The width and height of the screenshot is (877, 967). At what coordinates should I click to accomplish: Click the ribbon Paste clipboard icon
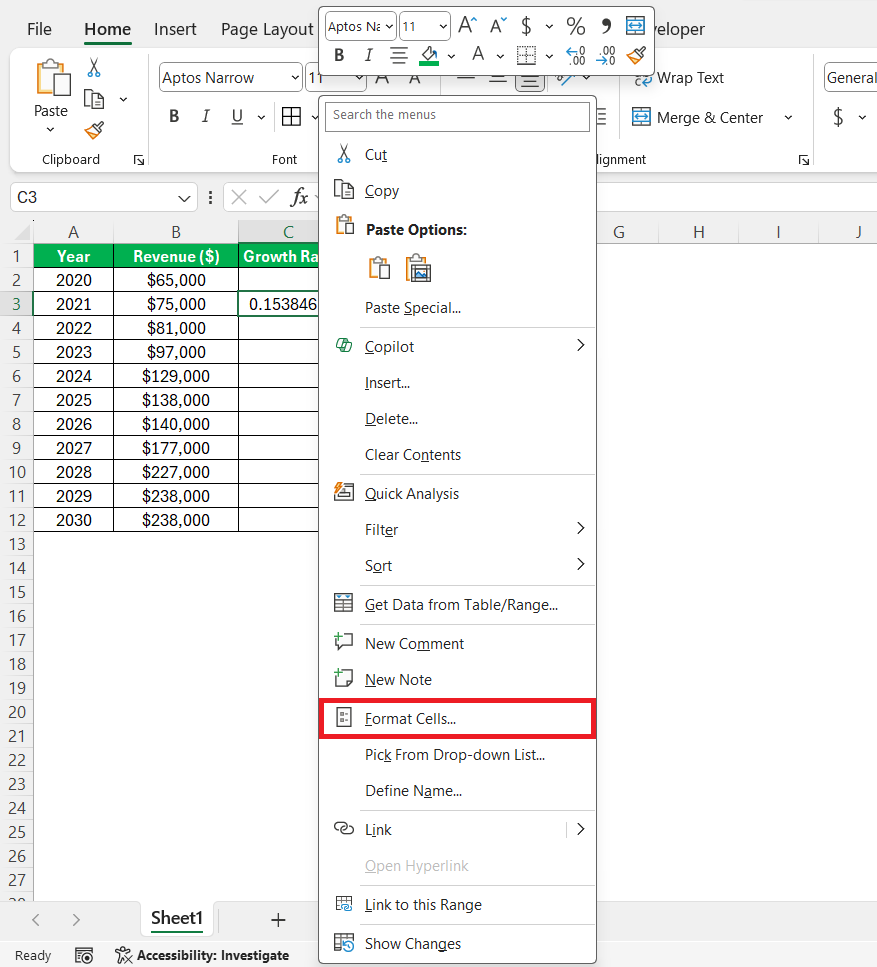coord(52,78)
